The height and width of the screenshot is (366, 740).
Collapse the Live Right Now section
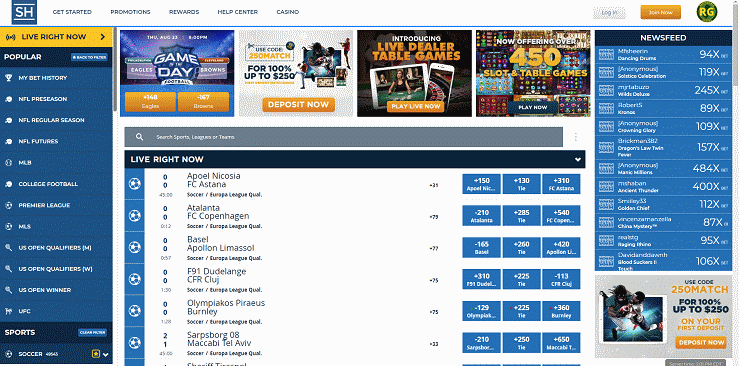[x=578, y=159]
